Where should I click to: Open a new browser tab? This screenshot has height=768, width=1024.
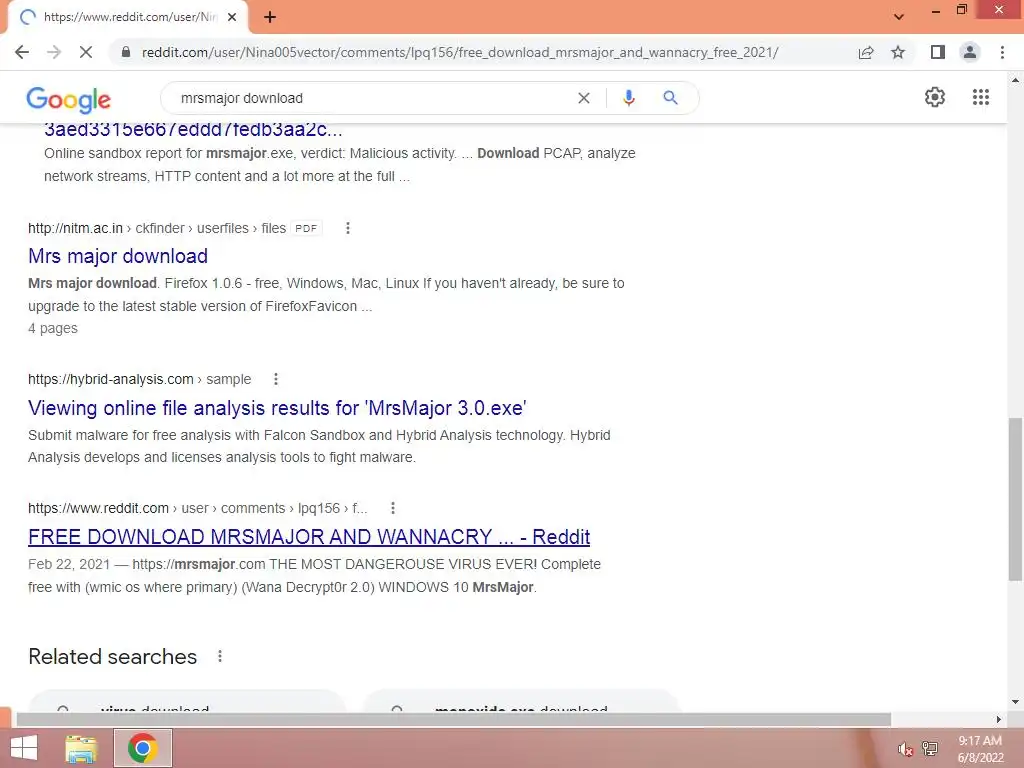[x=270, y=17]
